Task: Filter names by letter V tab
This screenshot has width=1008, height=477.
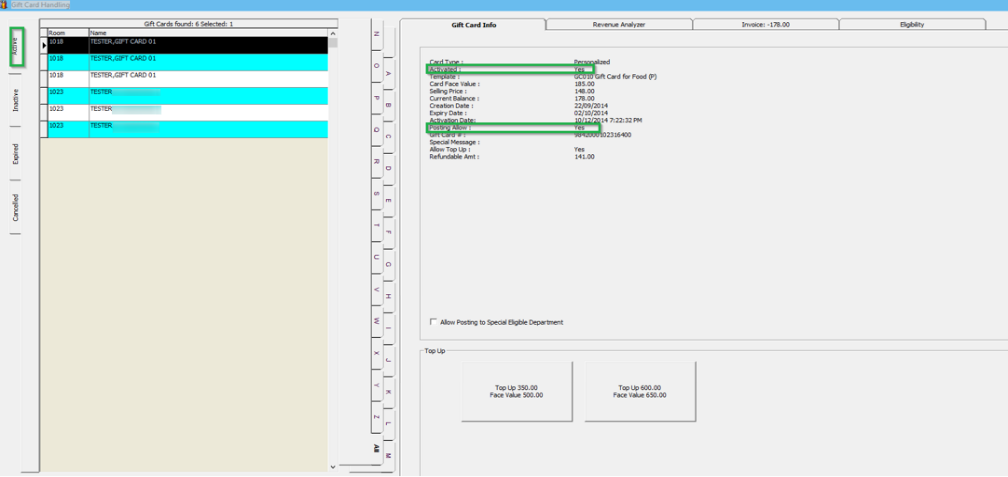Action: [x=376, y=289]
